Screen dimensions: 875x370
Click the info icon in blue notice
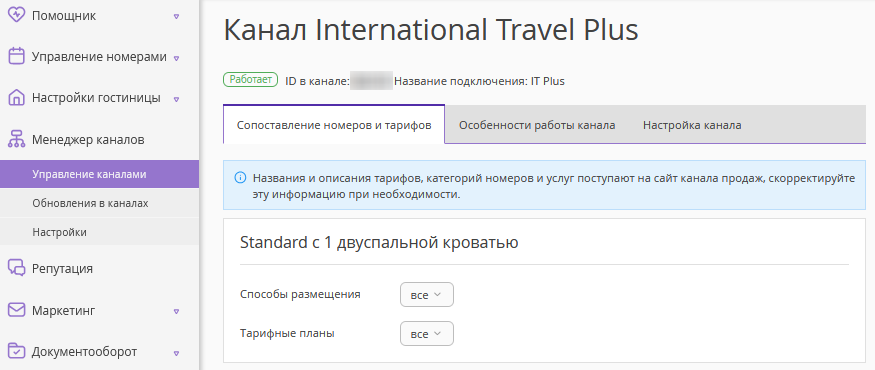point(240,178)
